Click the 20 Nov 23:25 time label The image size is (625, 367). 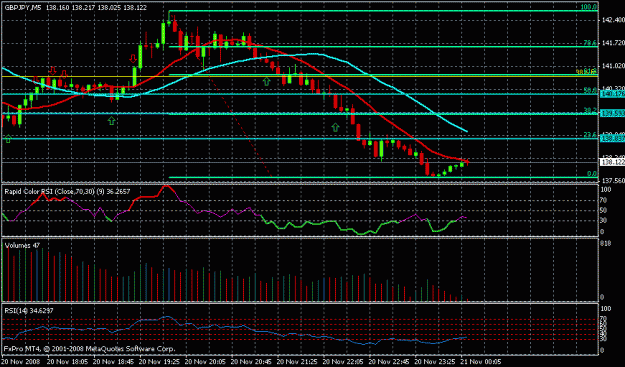click(436, 361)
